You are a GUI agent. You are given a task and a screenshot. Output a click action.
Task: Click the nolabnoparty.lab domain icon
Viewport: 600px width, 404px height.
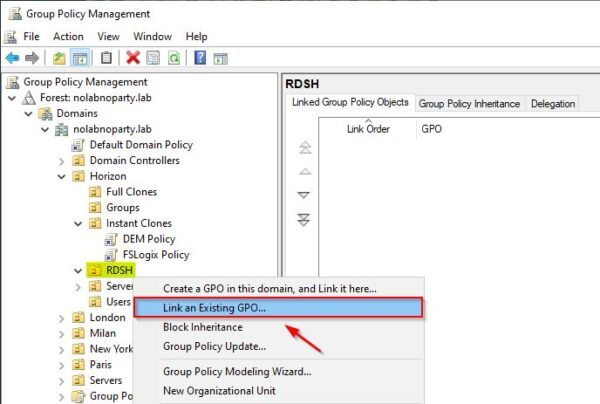point(61,129)
